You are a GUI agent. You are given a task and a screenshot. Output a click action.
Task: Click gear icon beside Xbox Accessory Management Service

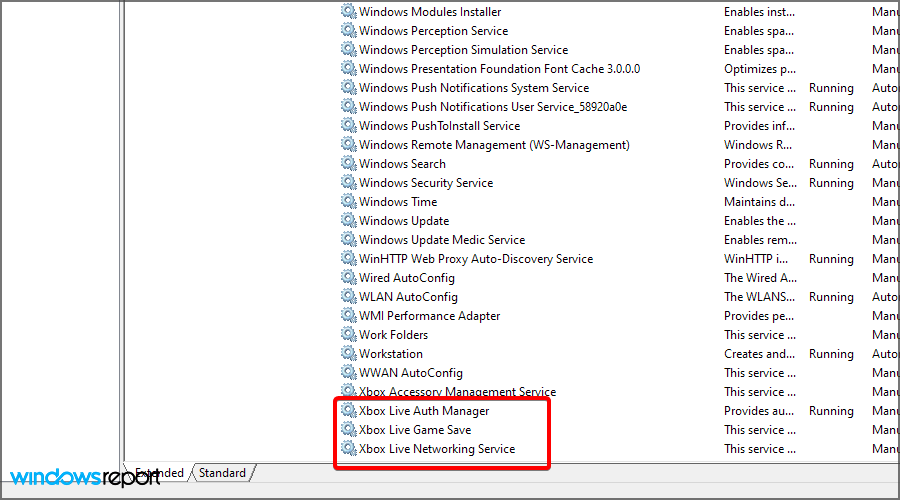click(348, 391)
